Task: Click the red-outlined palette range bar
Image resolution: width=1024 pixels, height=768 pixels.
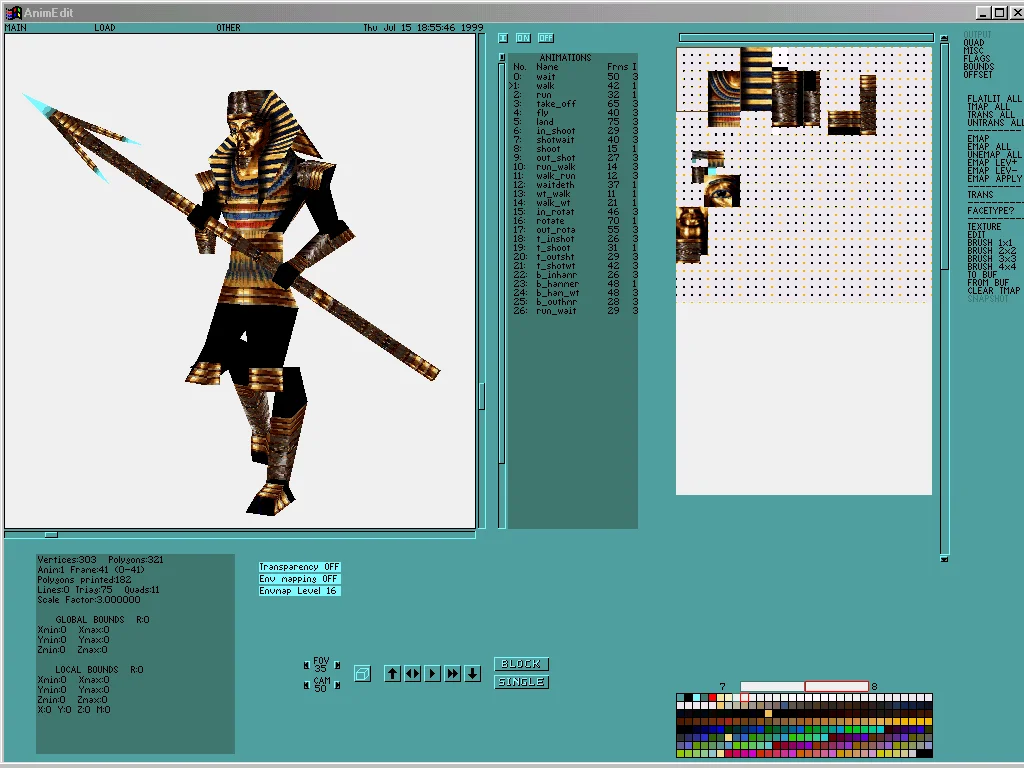Action: tap(837, 686)
